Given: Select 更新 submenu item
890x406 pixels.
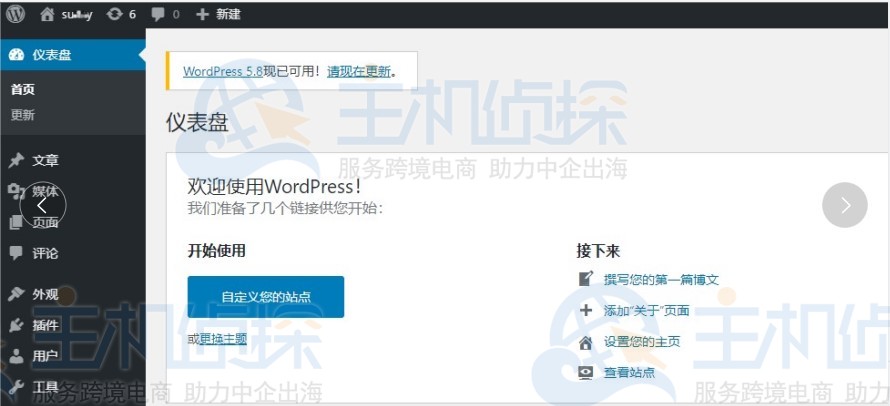Looking at the screenshot, I should pyautogui.click(x=23, y=115).
